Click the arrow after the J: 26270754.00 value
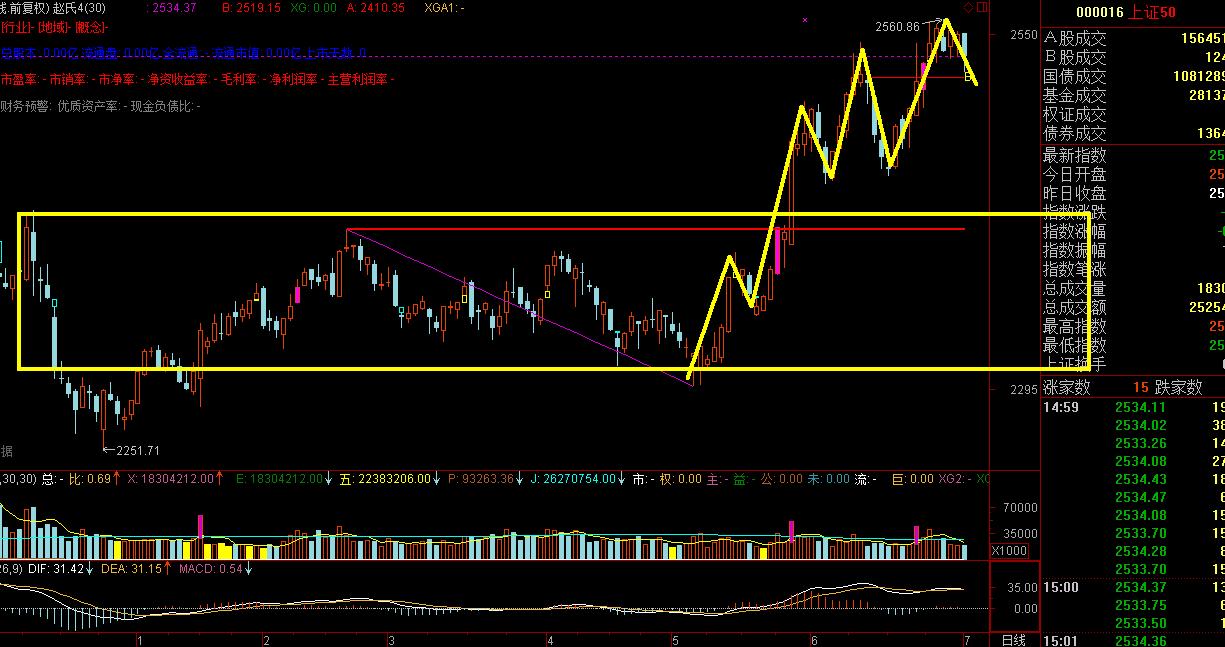The image size is (1225, 647). pos(622,480)
